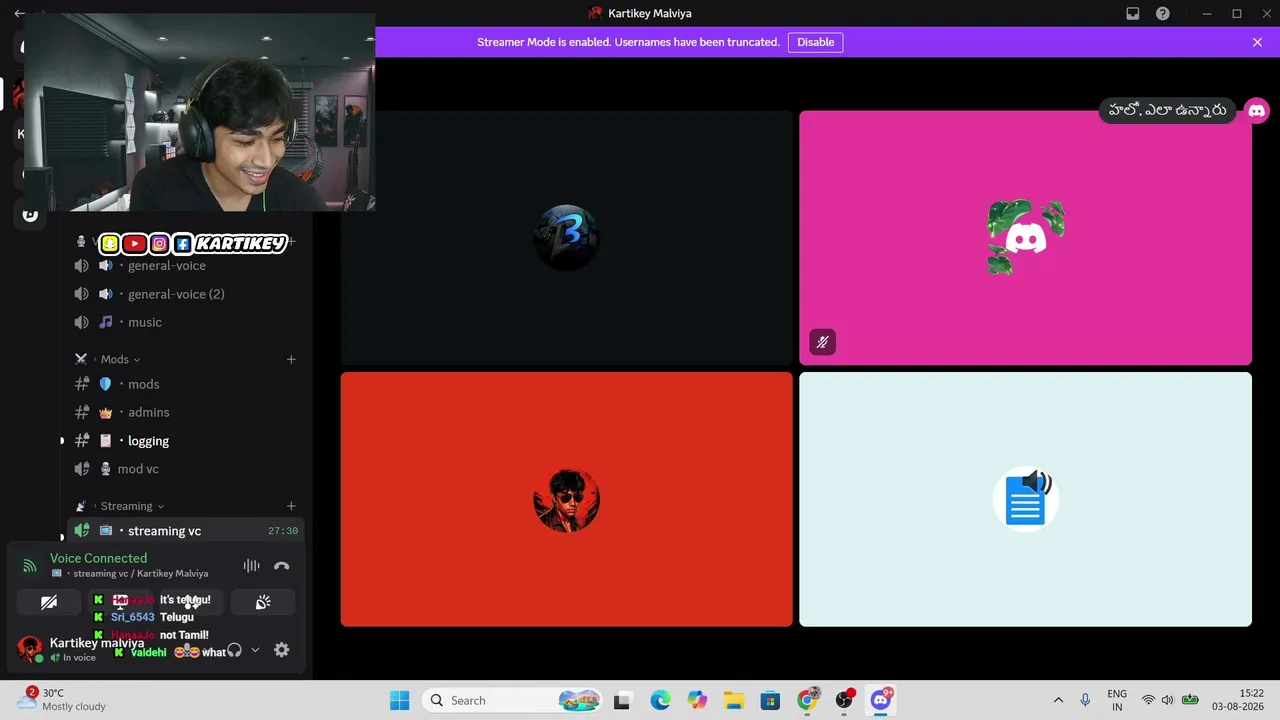This screenshot has height=720, width=1280.
Task: Go back using the title bar arrow
Action: [19, 14]
